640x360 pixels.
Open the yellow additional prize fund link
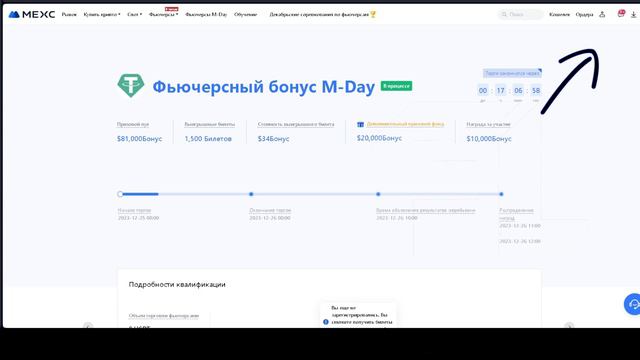(x=405, y=124)
